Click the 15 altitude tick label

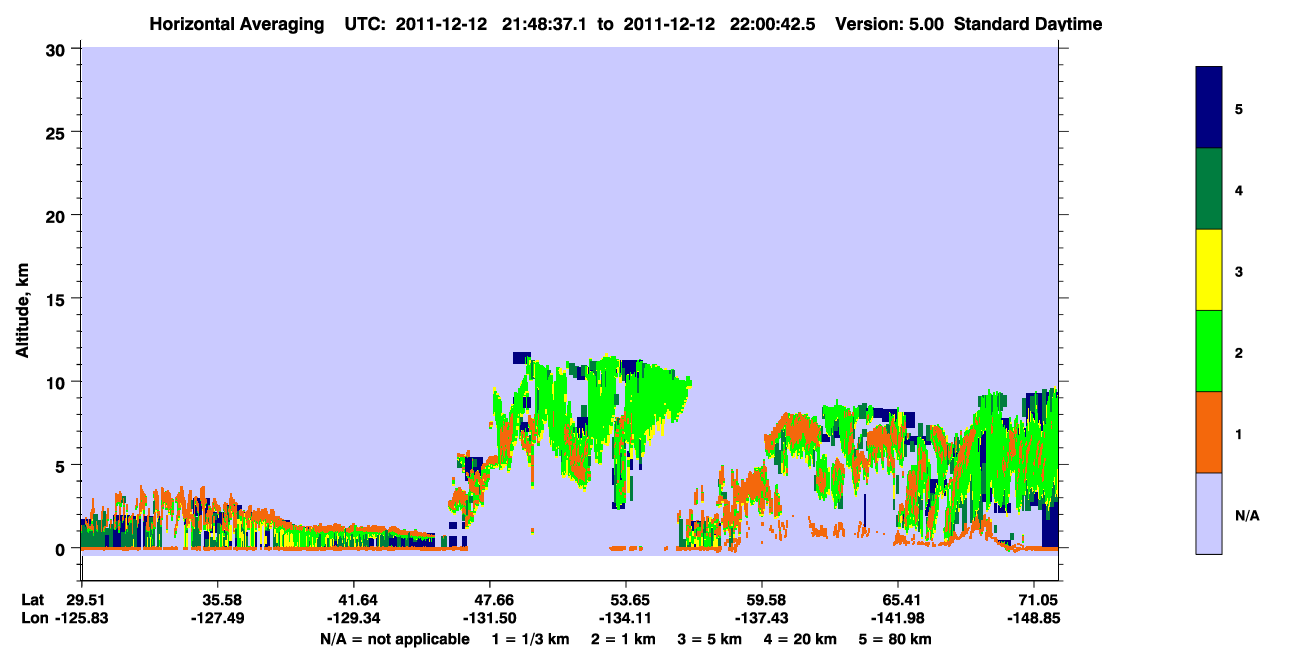pos(58,299)
